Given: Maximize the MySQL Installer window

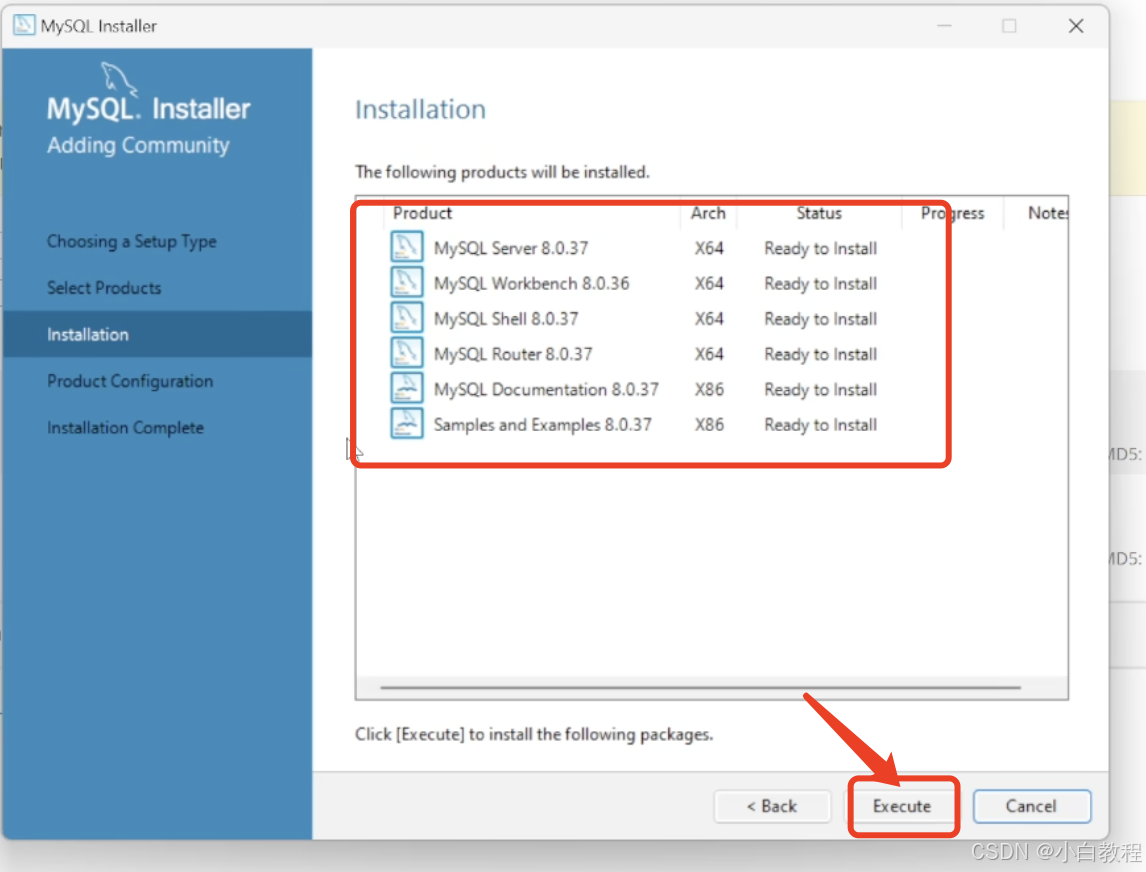Looking at the screenshot, I should 1009,26.
